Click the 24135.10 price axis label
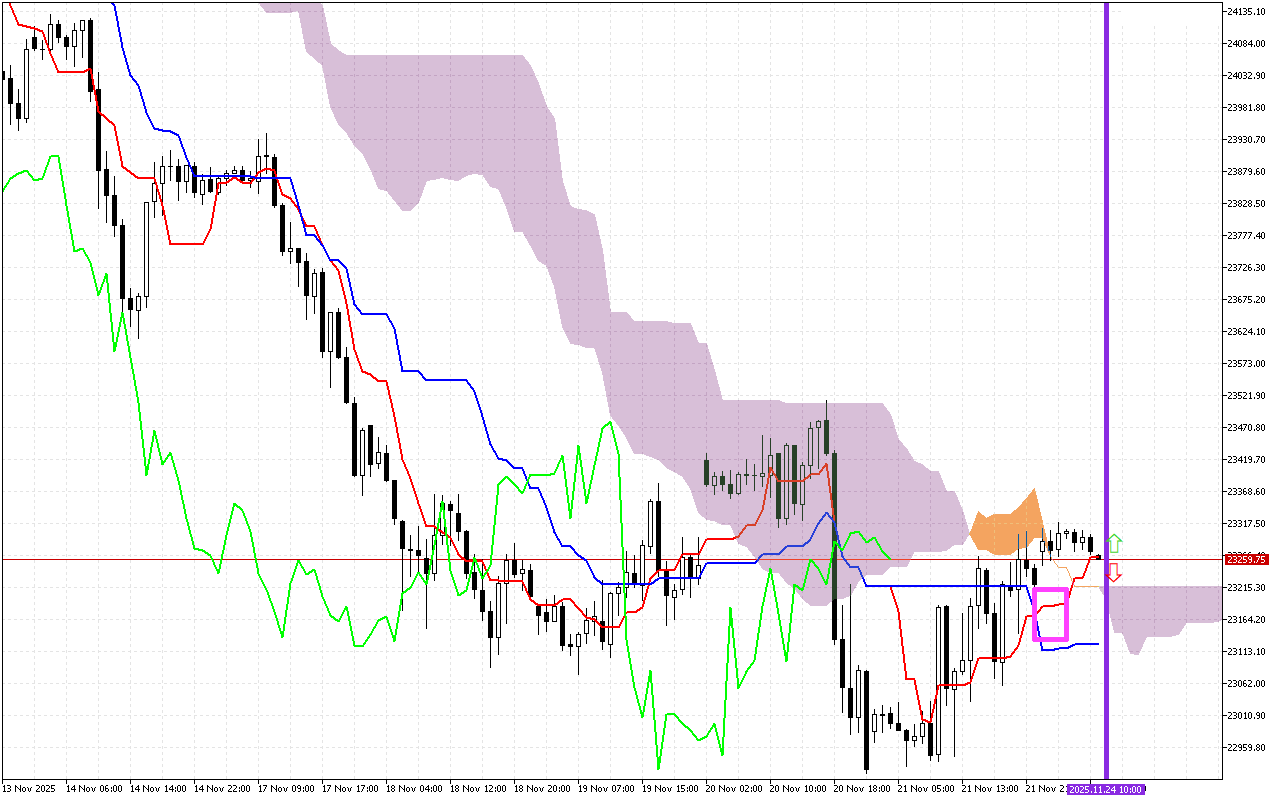Image resolution: width=1280 pixels, height=800 pixels. pyautogui.click(x=1246, y=12)
